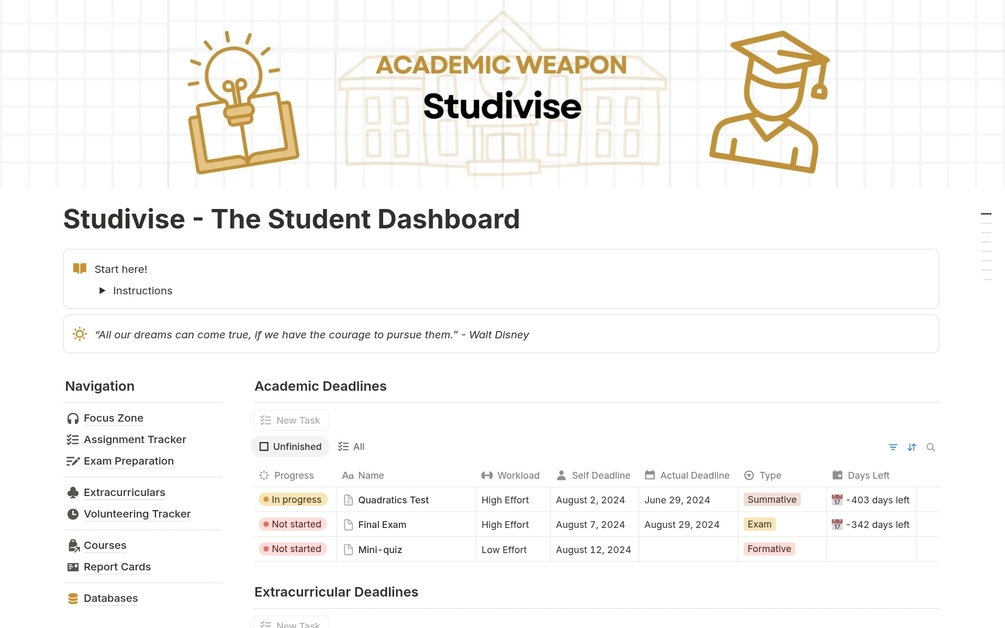This screenshot has height=628, width=1005.
Task: Click the Mini-quiz row name
Action: point(380,550)
